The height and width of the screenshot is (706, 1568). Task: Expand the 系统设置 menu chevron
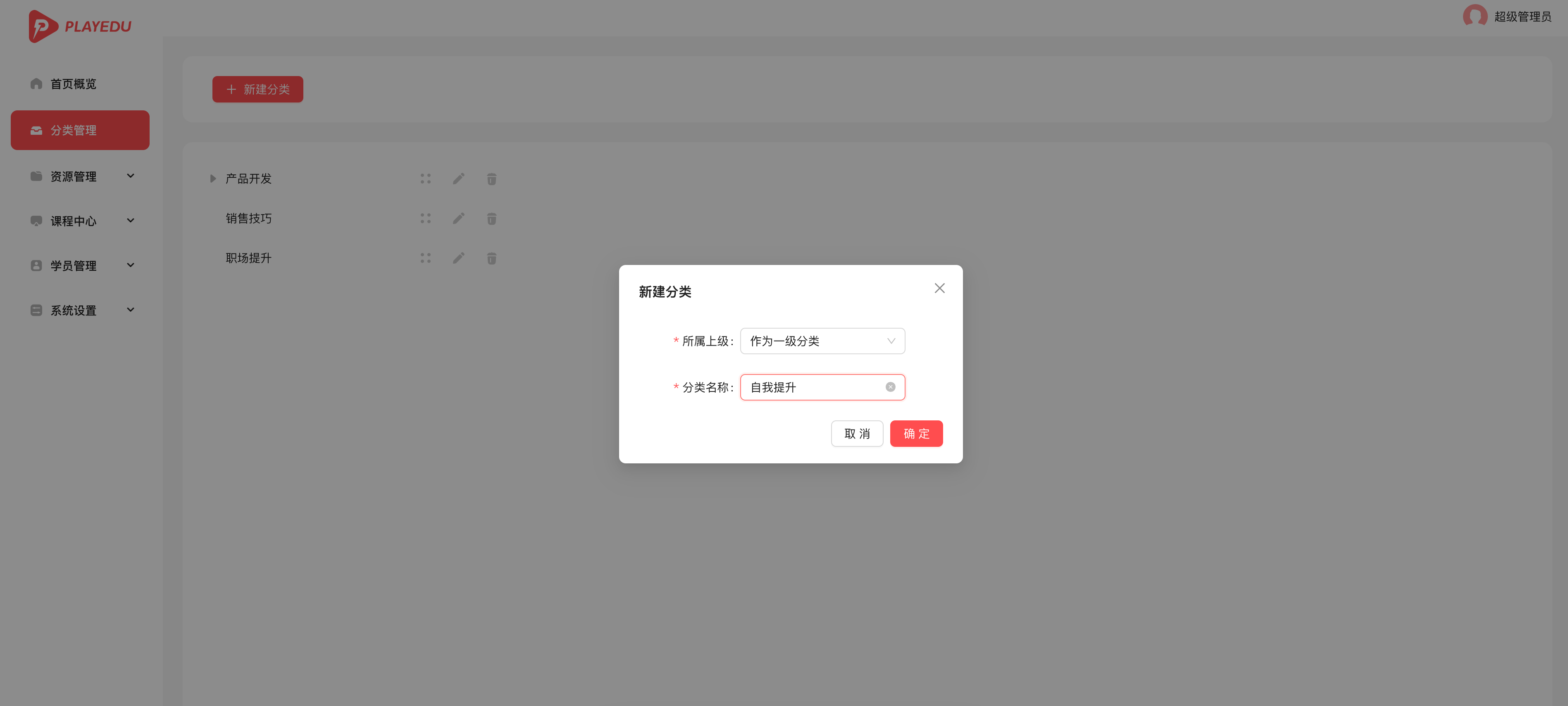pos(130,310)
